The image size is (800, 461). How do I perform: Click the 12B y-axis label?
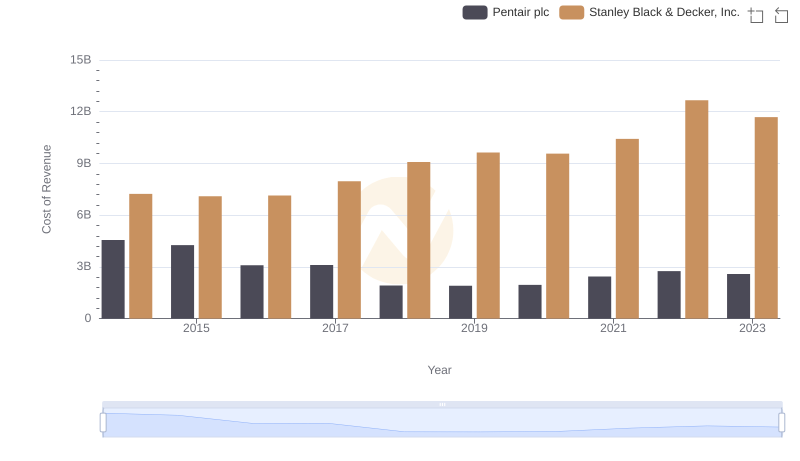pyautogui.click(x=81, y=111)
